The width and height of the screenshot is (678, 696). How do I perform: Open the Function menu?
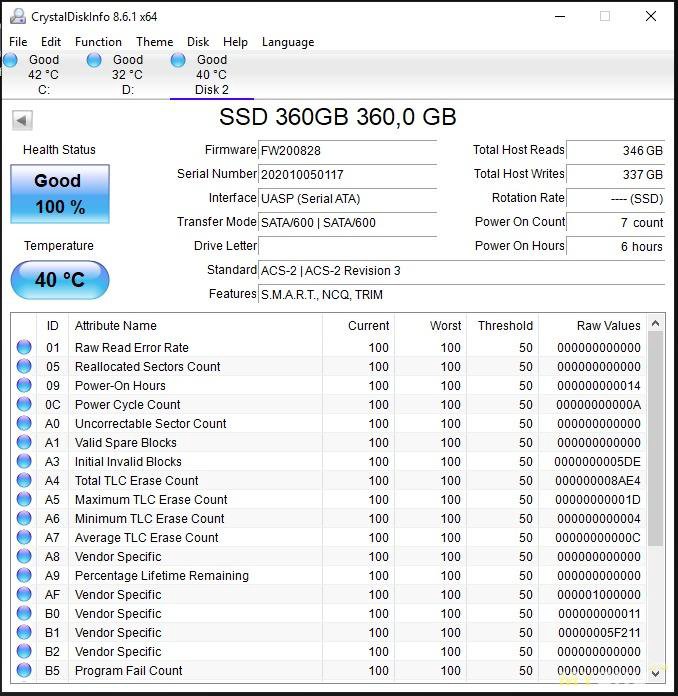pyautogui.click(x=98, y=42)
